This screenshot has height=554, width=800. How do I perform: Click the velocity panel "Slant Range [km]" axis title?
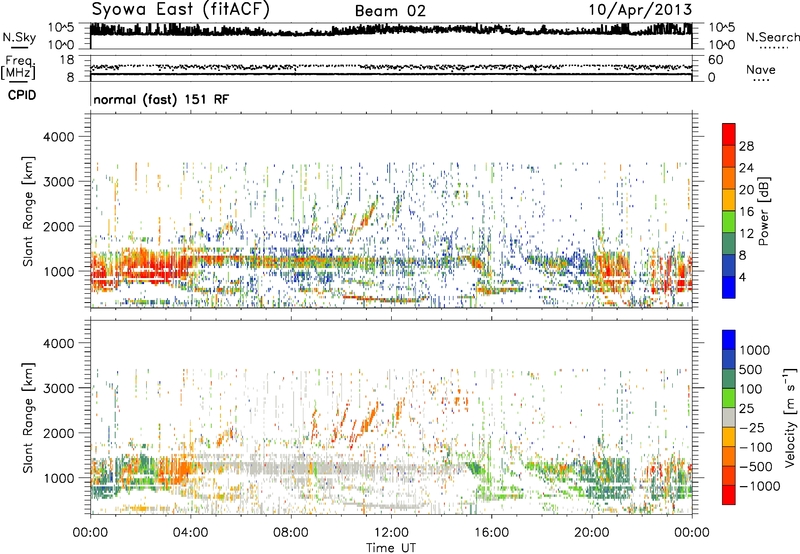click(28, 418)
